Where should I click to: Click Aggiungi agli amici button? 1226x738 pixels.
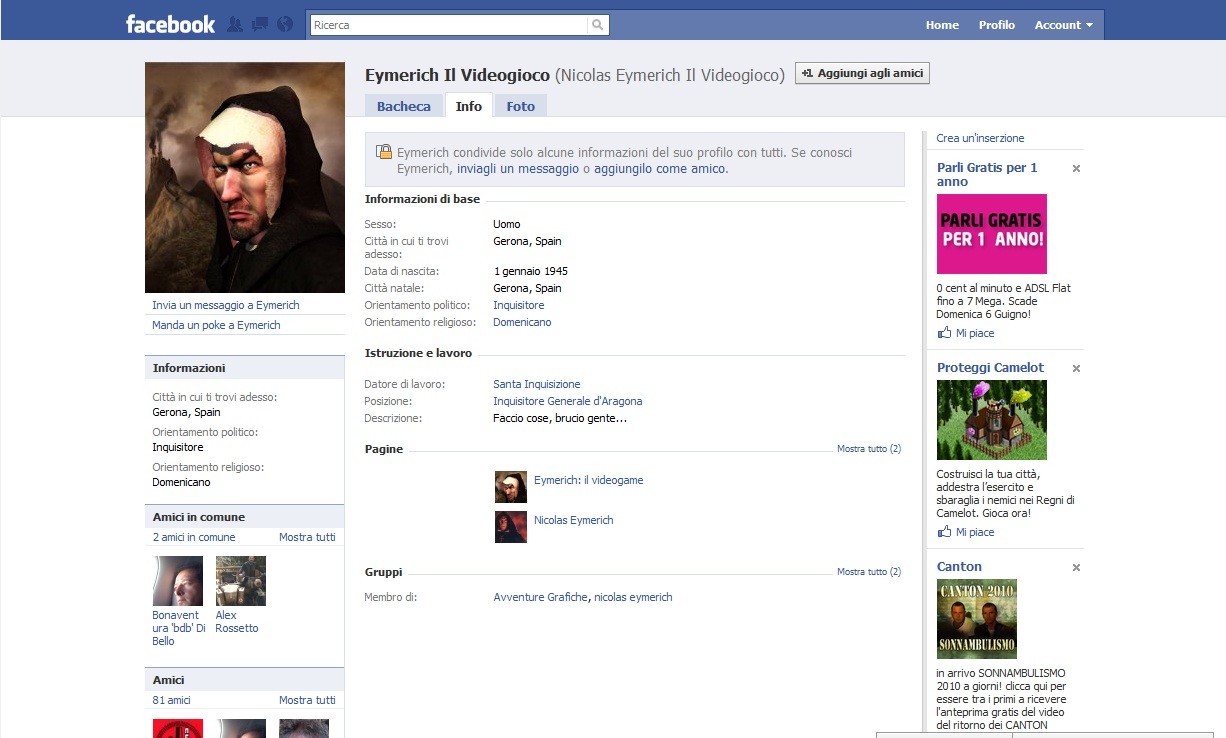tap(862, 73)
